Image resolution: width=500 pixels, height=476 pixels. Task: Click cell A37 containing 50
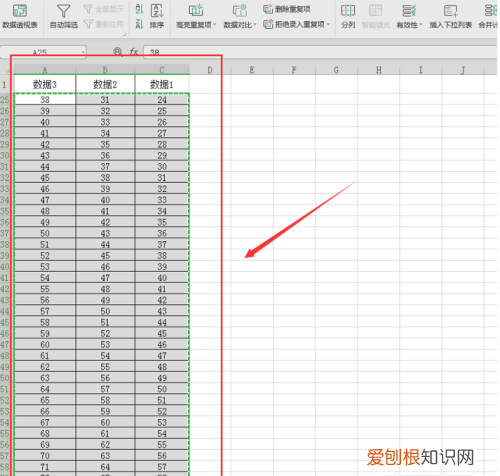pyautogui.click(x=45, y=233)
